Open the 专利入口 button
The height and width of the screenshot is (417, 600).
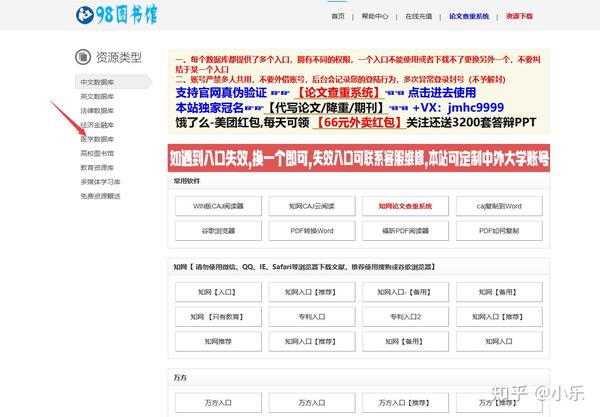pos(312,317)
